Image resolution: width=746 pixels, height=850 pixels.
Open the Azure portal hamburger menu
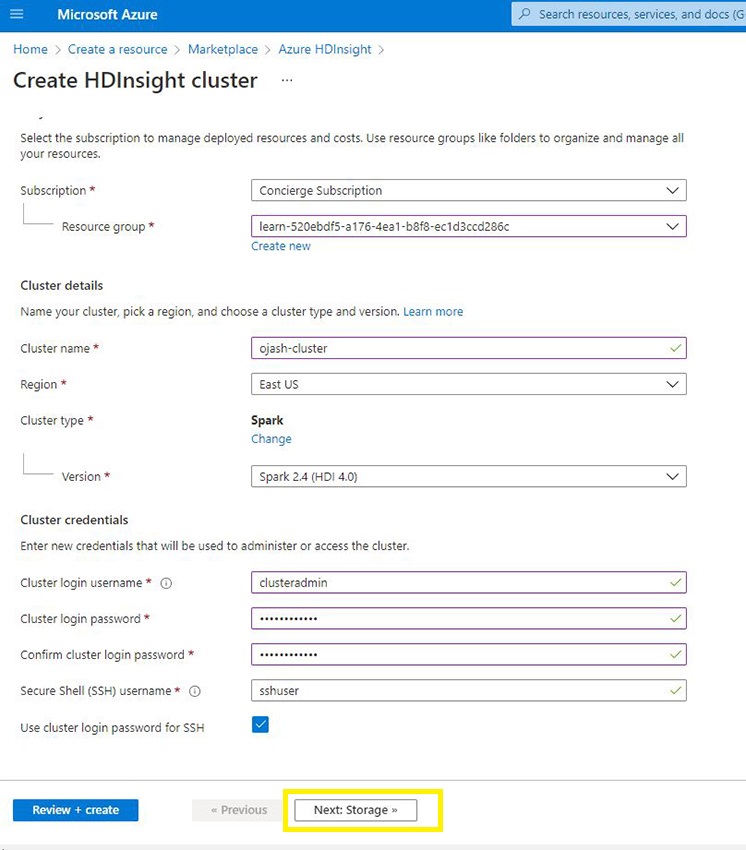pos(16,15)
